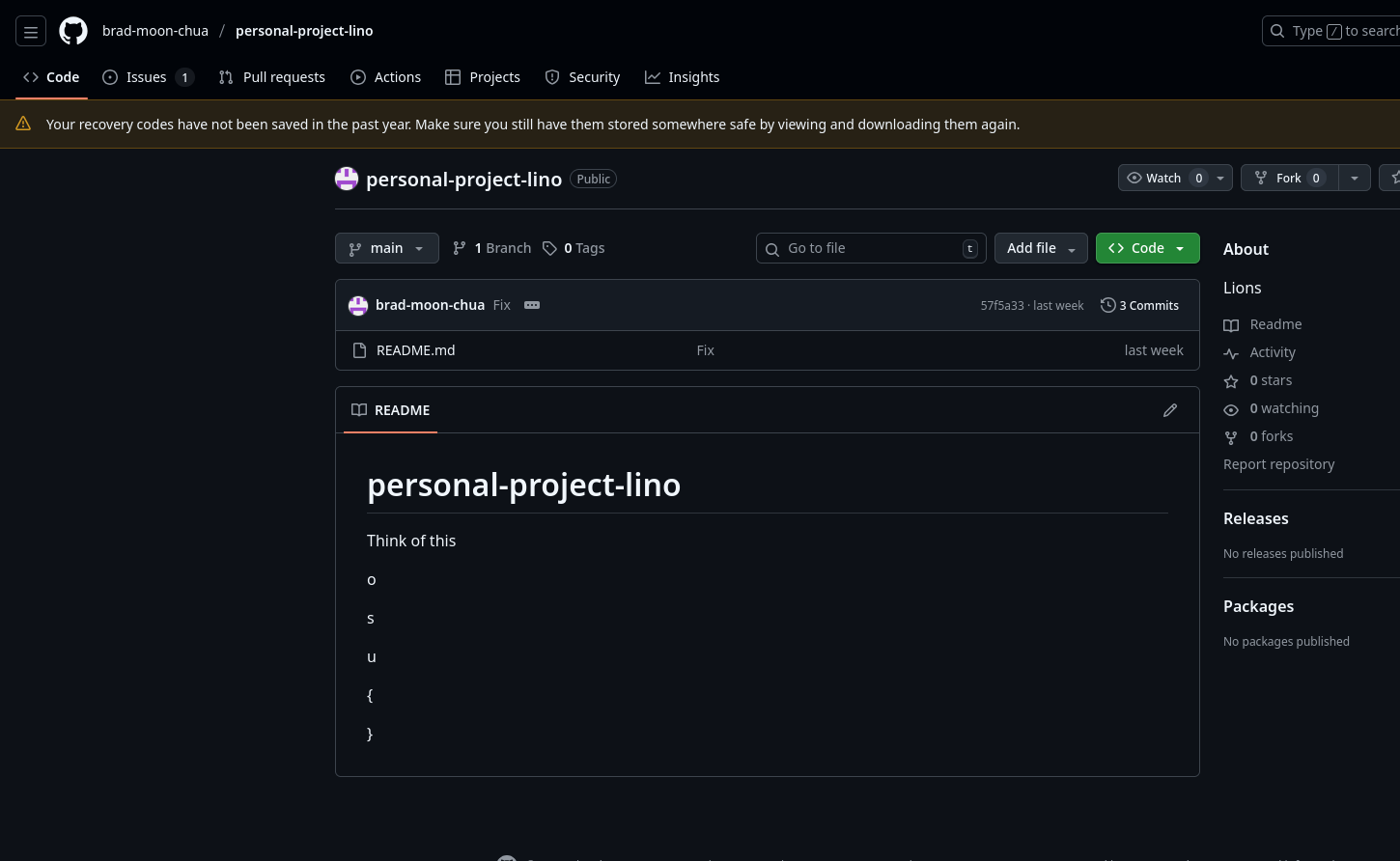1400x861 pixels.
Task: Click the pencil icon to edit README
Action: (1169, 410)
